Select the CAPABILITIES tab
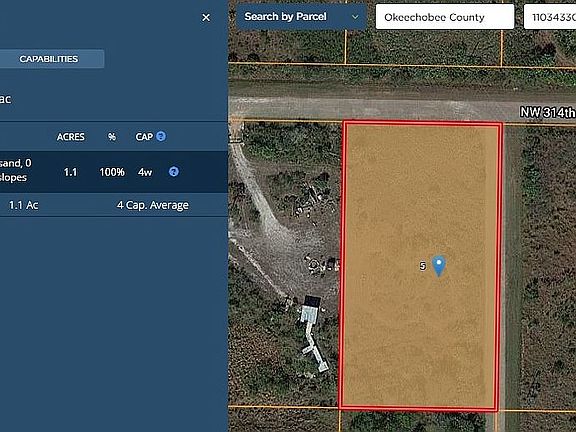Screen dimensions: 576x432 (49, 59)
